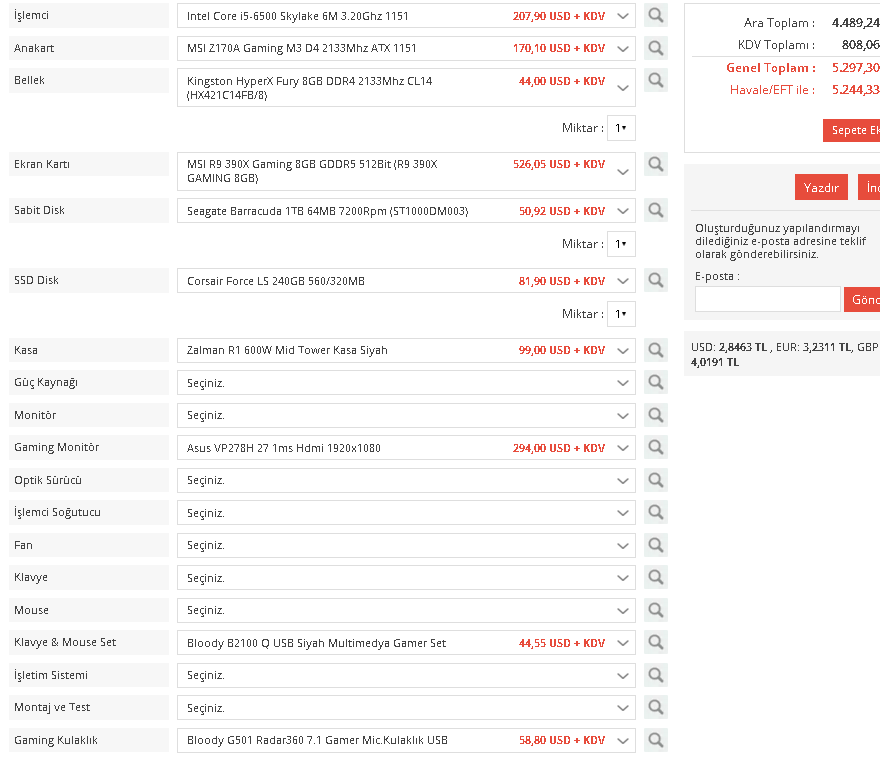Click magnifier icon for SSD Disk row

pos(655,281)
